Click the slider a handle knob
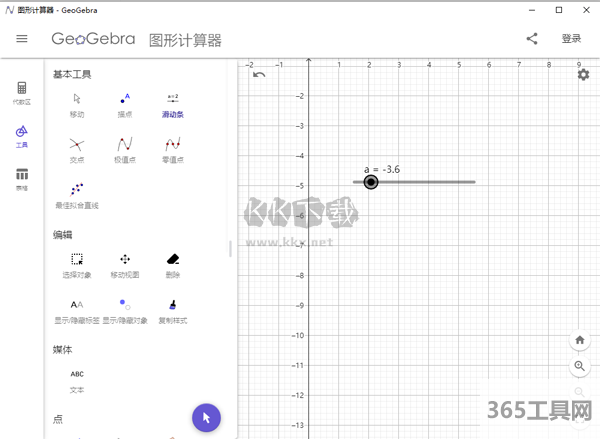This screenshot has height=439, width=600. point(371,182)
